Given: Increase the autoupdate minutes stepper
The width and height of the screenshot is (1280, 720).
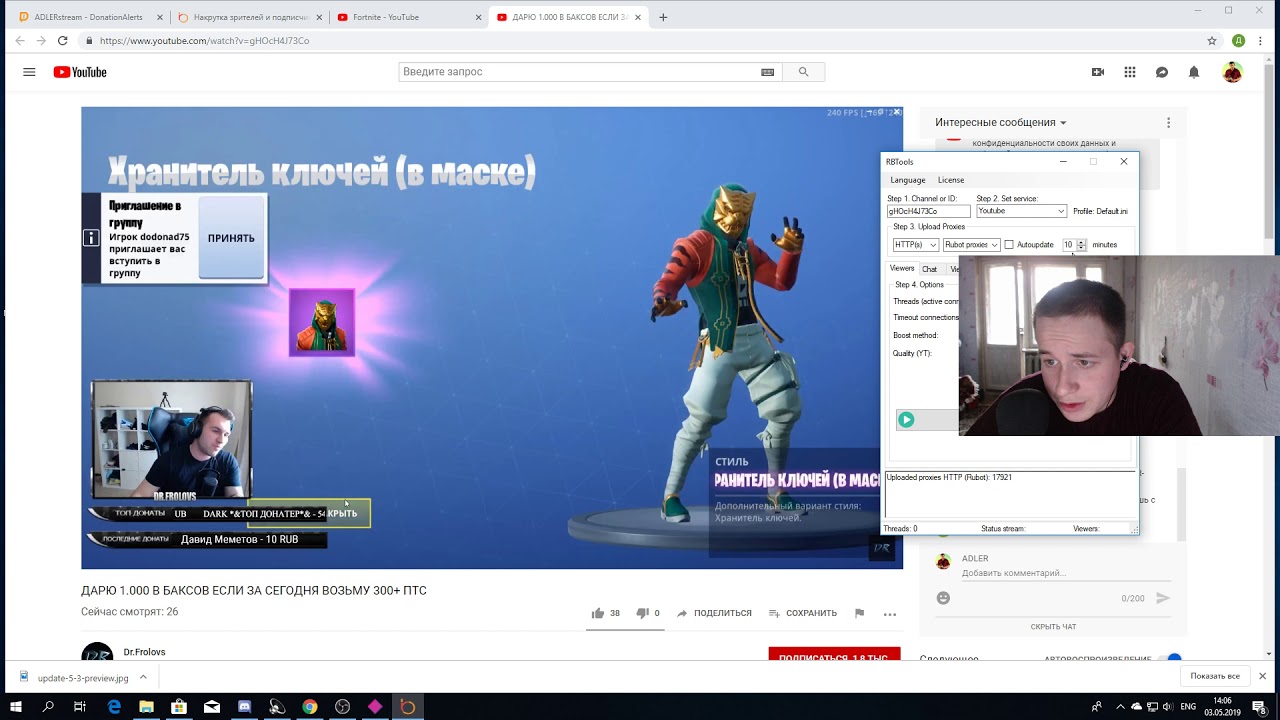Looking at the screenshot, I should [x=1081, y=242].
